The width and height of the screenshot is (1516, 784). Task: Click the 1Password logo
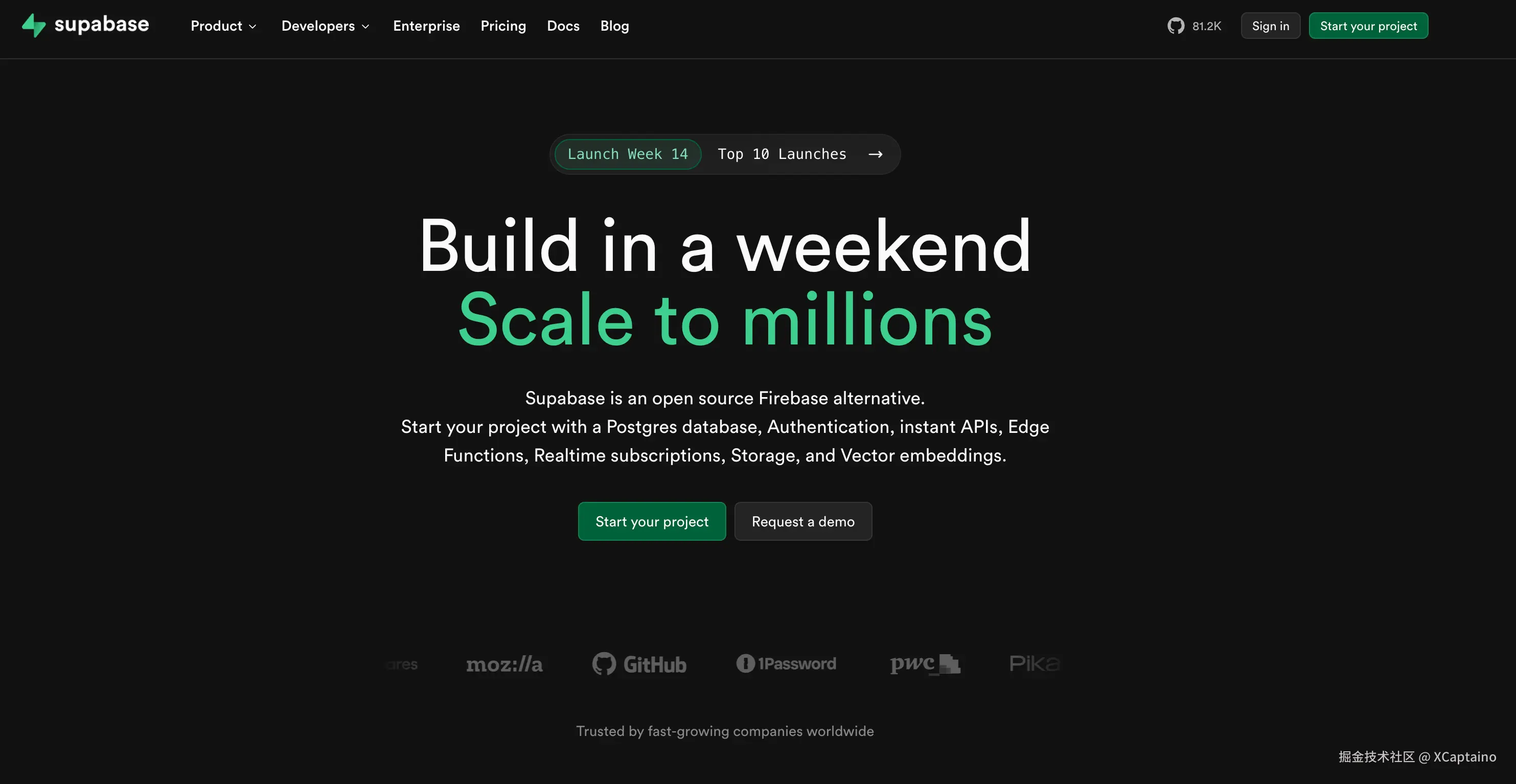click(786, 664)
